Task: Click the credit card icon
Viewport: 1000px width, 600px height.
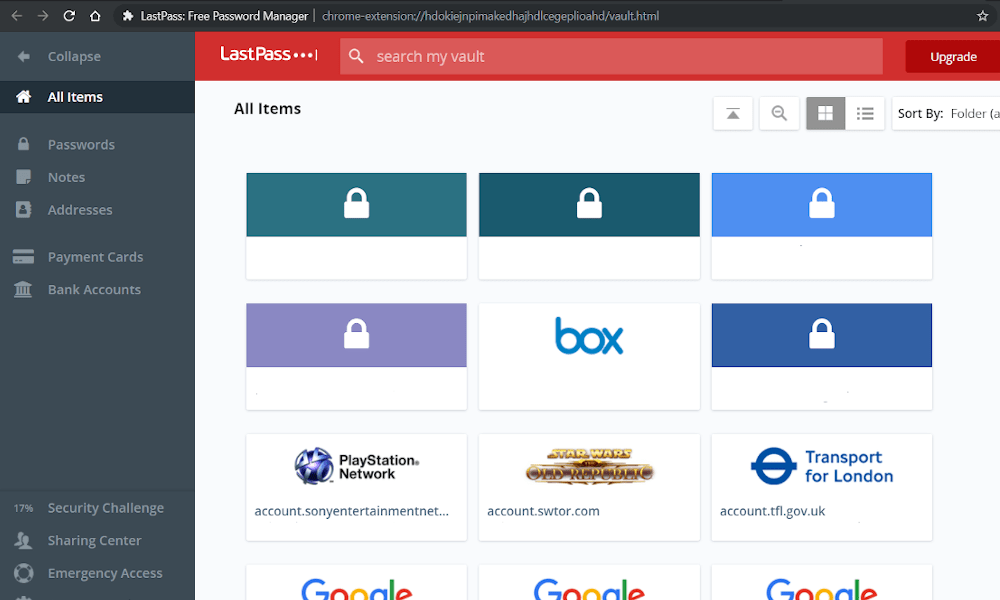Action: 24,257
